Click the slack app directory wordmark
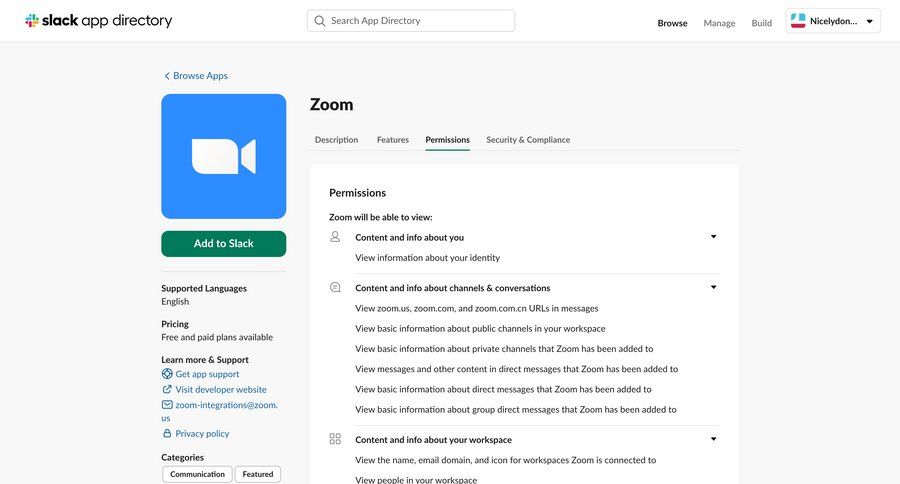Image resolution: width=900 pixels, height=484 pixels. (x=107, y=21)
